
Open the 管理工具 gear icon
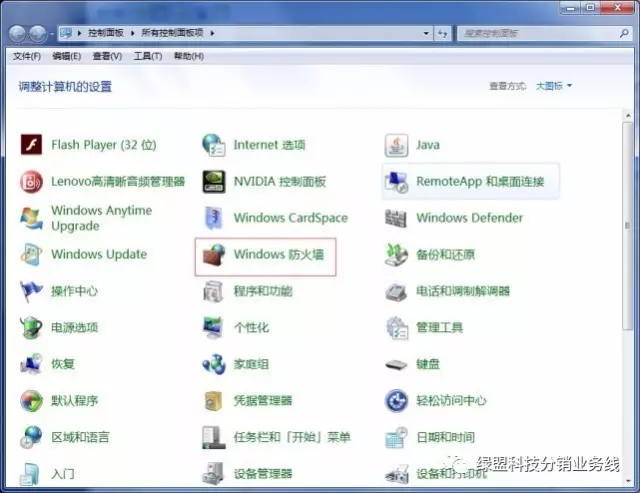(396, 327)
